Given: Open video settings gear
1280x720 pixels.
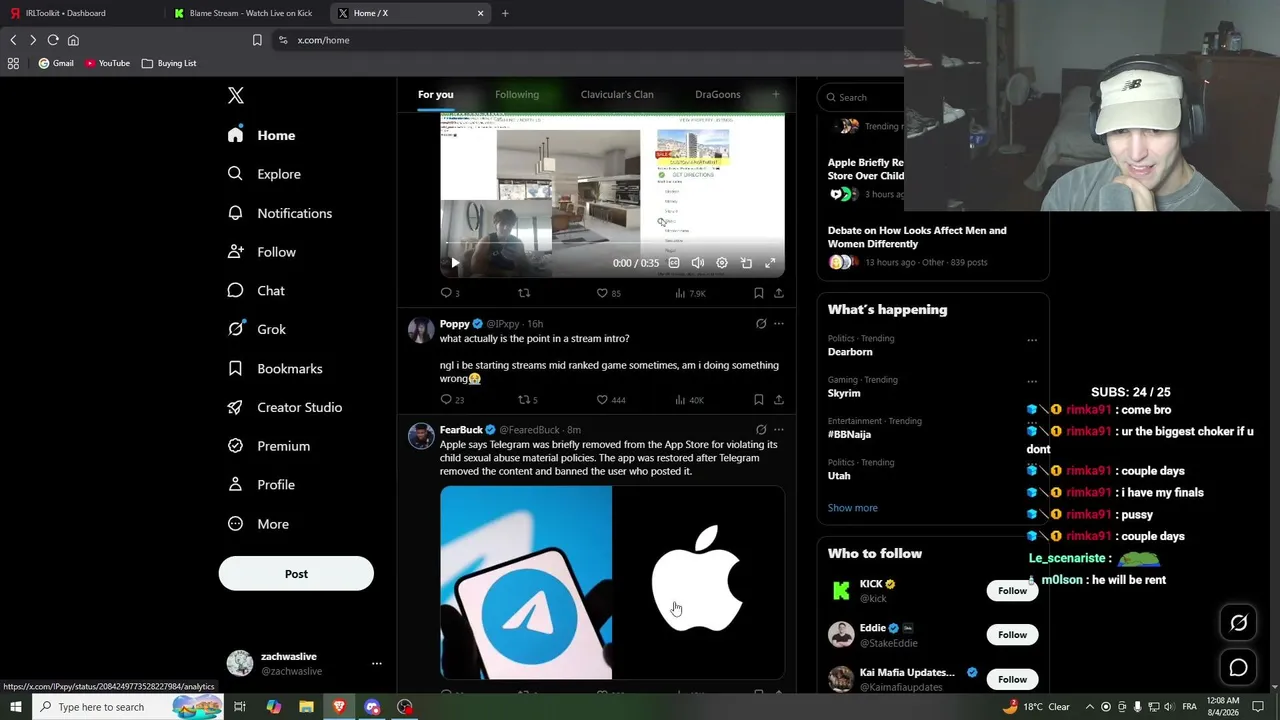Looking at the screenshot, I should pos(722,263).
